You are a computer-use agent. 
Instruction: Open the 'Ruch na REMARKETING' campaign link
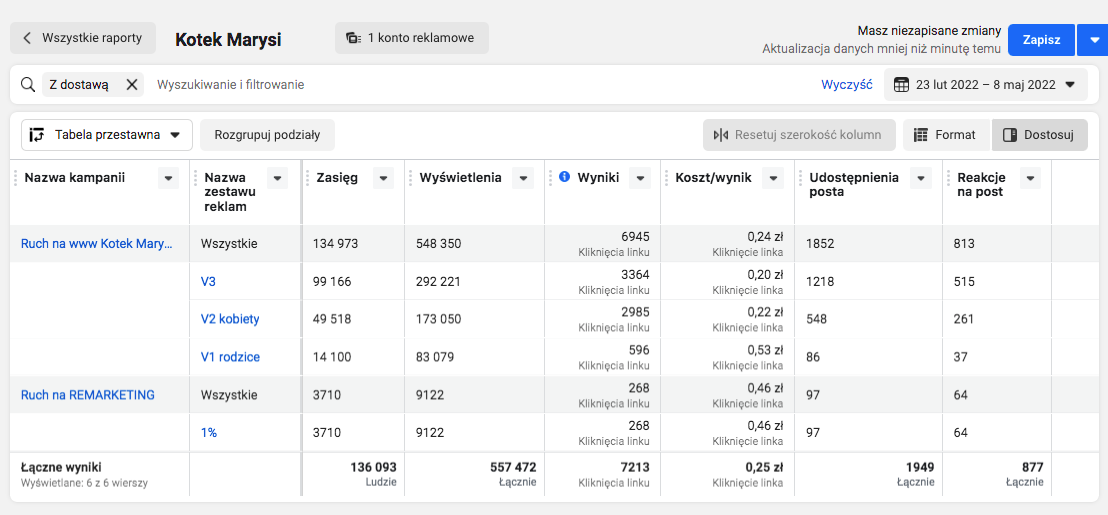tap(88, 395)
